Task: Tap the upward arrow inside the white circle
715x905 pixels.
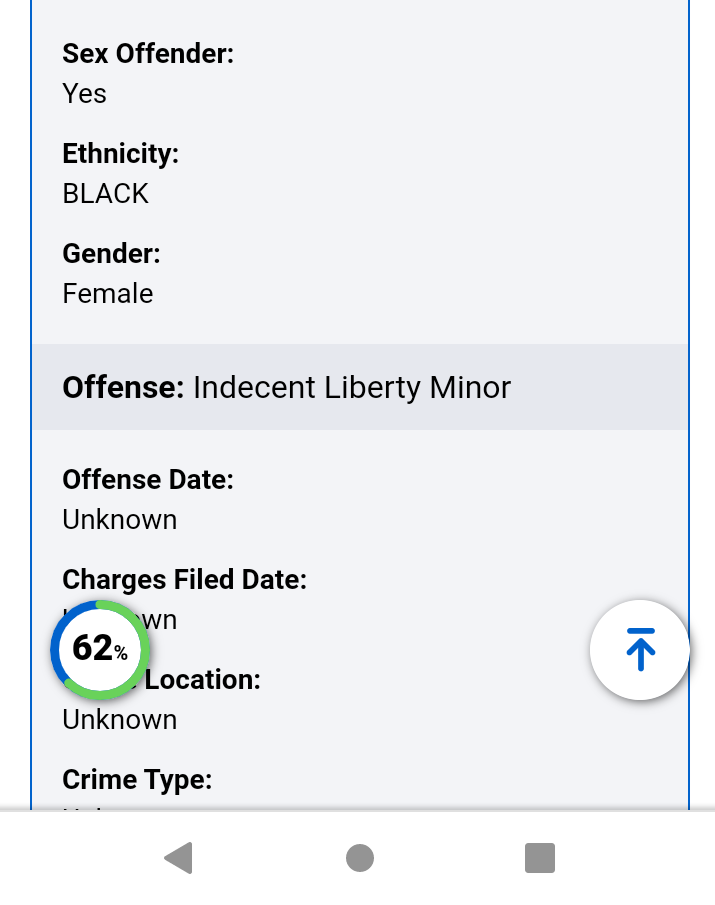Action: pos(639,649)
